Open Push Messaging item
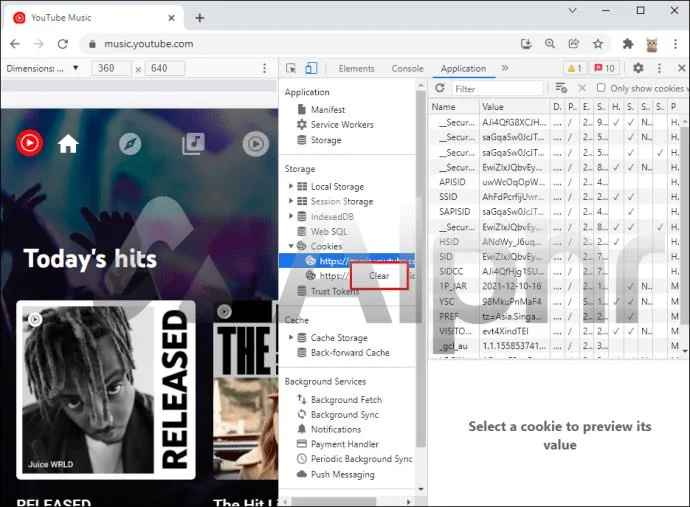 pos(343,474)
